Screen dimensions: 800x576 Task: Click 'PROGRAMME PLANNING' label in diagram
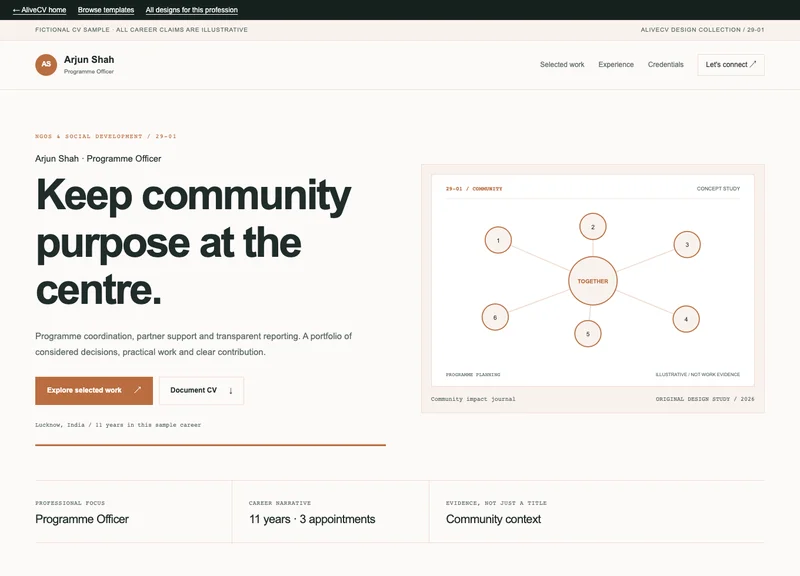pyautogui.click(x=472, y=374)
